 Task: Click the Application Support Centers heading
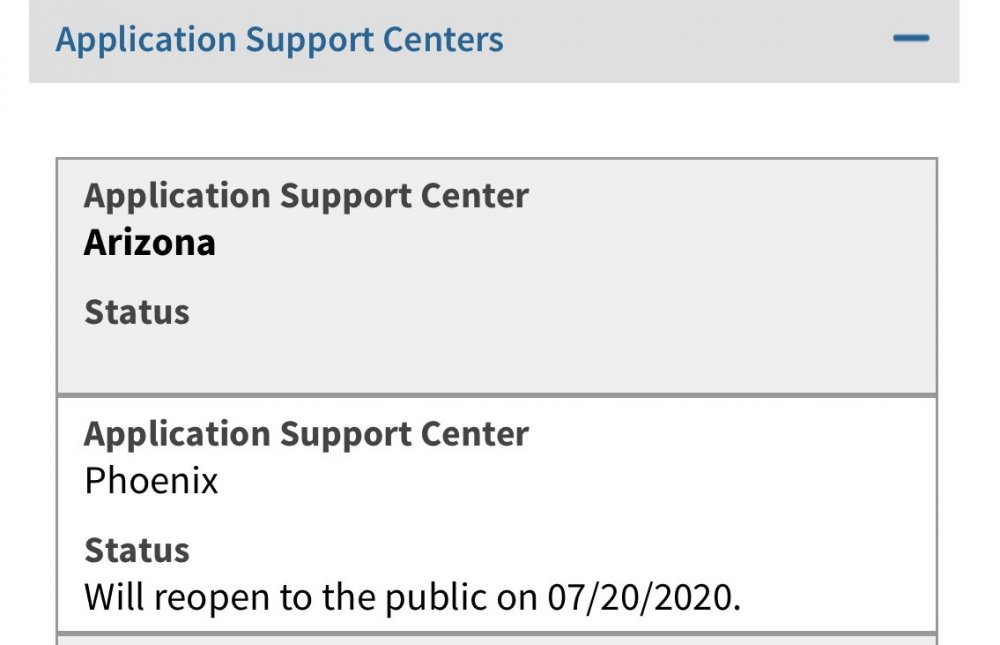point(279,40)
